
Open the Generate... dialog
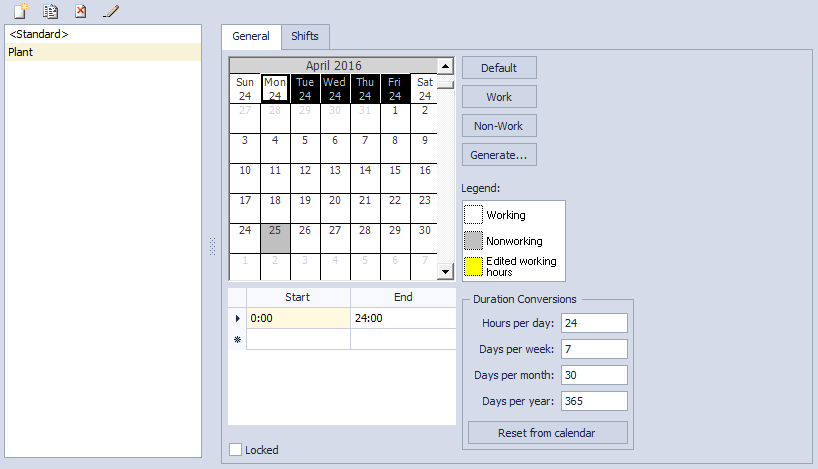pyautogui.click(x=499, y=155)
